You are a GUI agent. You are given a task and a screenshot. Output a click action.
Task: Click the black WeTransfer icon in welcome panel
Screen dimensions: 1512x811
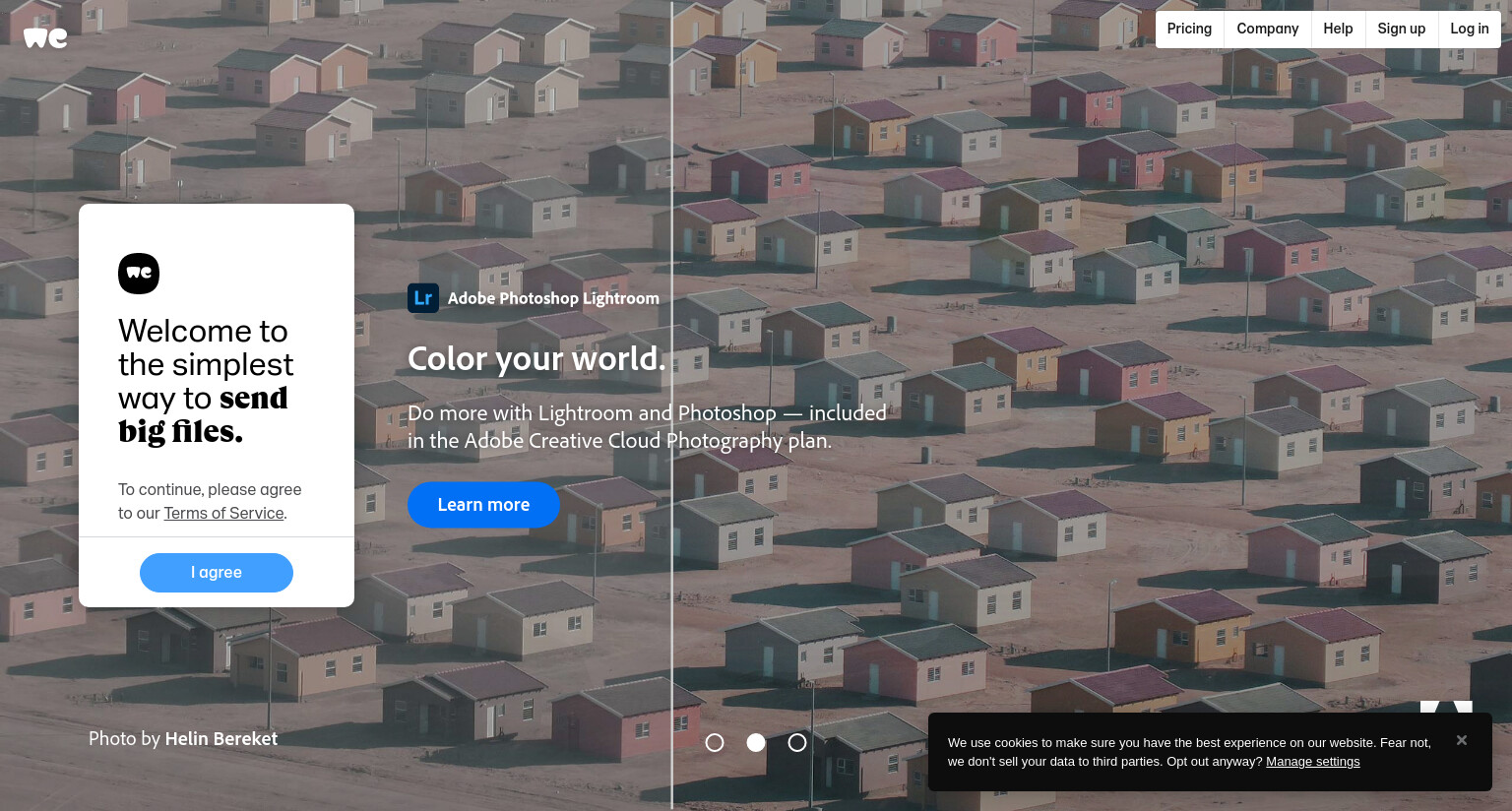pos(139,274)
